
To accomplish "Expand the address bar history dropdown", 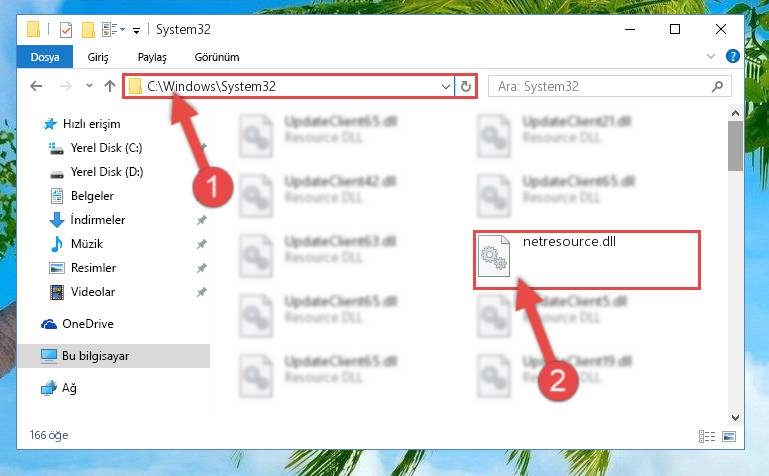I will coord(445,87).
